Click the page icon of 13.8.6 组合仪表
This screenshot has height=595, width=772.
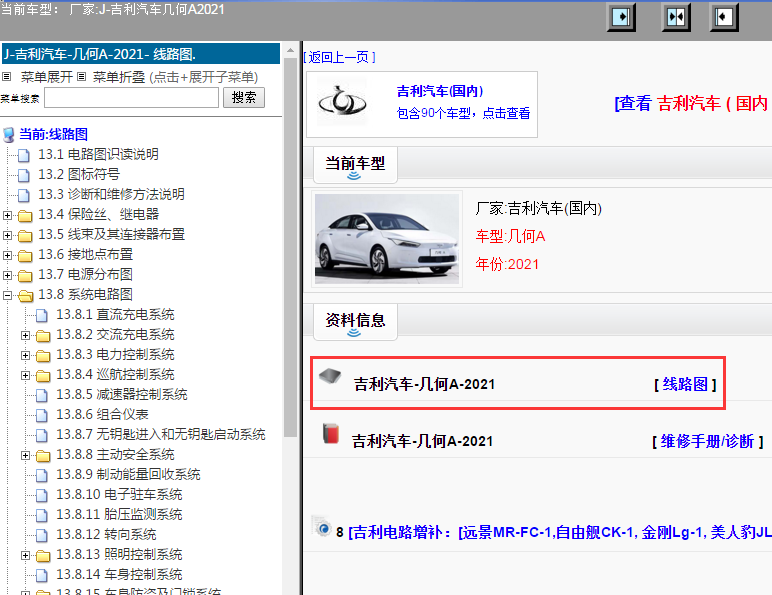(x=42, y=415)
